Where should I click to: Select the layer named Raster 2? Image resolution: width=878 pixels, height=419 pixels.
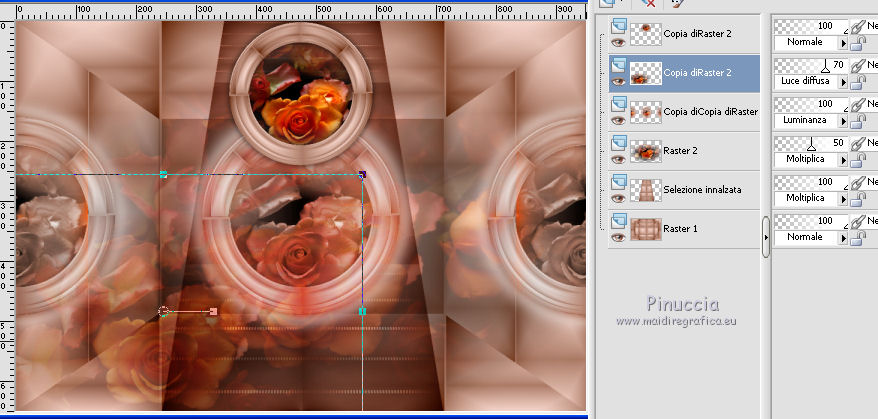[x=680, y=151]
